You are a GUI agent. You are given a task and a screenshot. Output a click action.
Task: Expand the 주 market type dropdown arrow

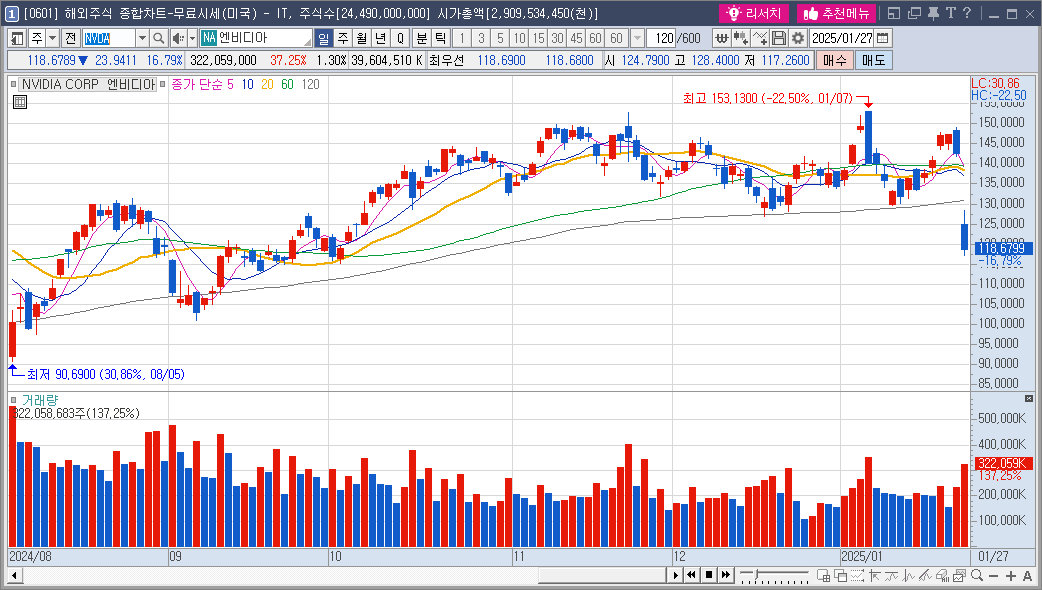(x=52, y=38)
